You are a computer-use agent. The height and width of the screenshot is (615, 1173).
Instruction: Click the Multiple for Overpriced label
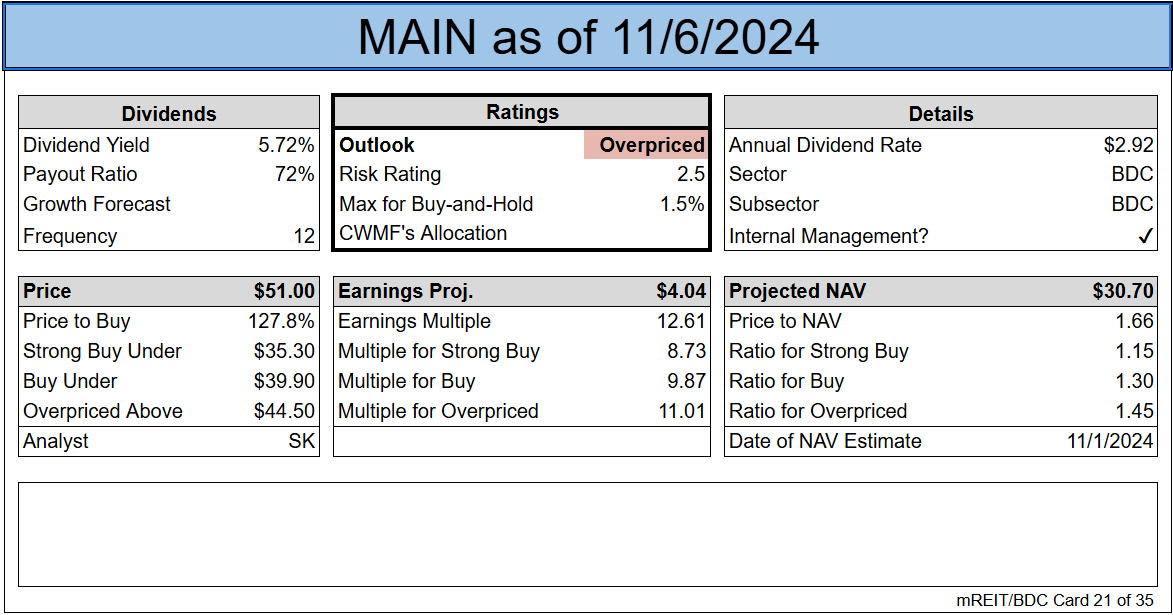pos(438,411)
